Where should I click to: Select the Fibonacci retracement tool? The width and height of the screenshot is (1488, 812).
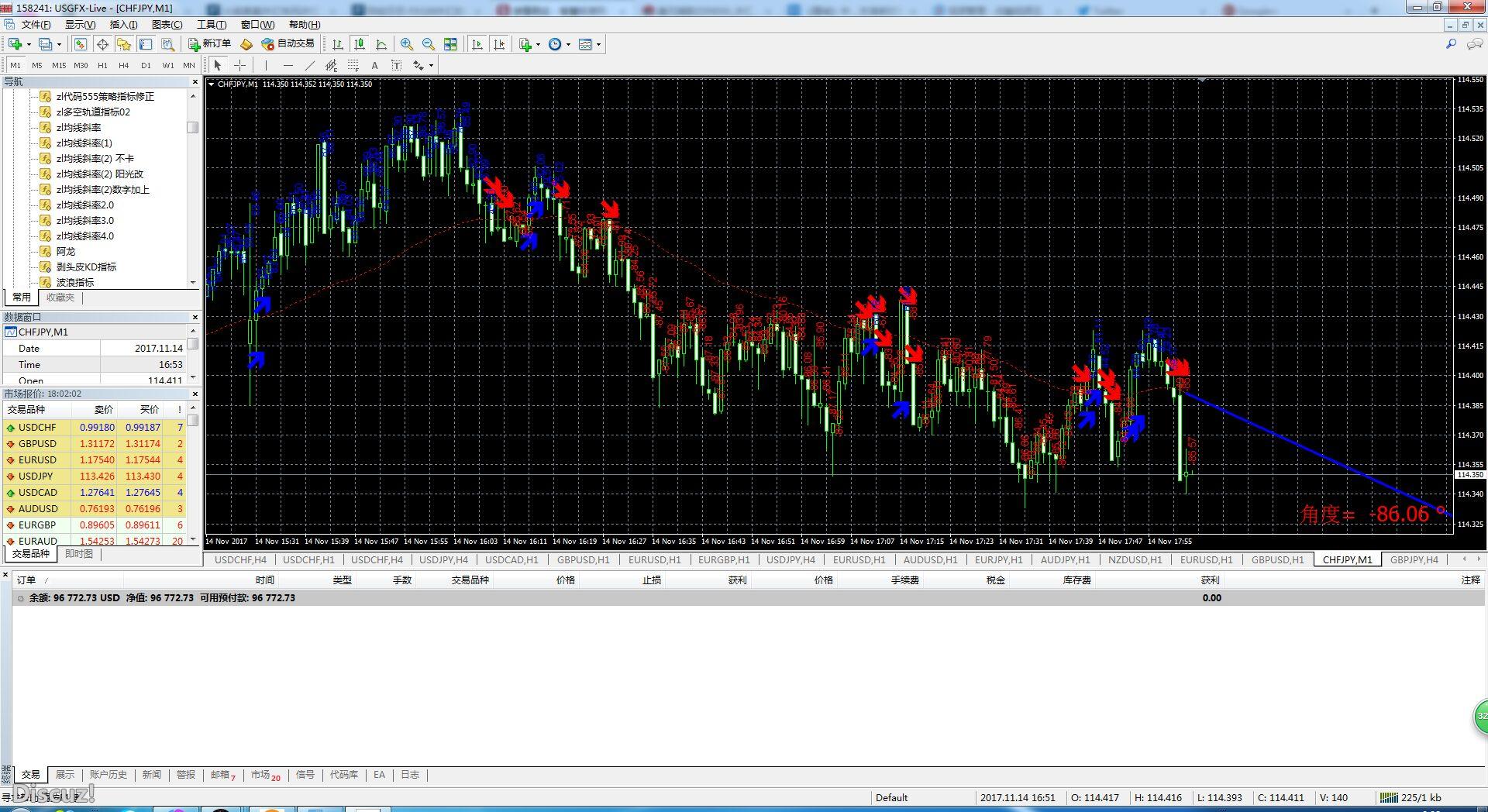[x=353, y=65]
